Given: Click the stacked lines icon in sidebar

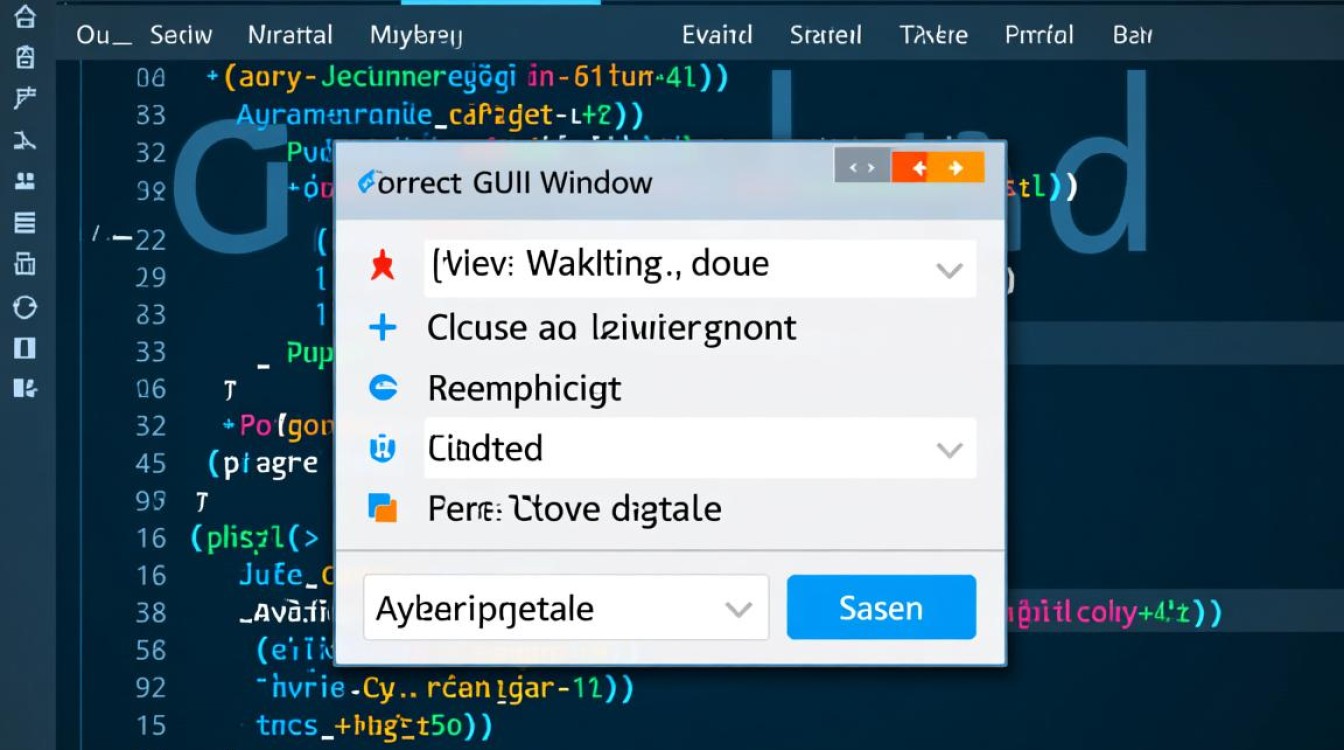Looking at the screenshot, I should [x=25, y=222].
